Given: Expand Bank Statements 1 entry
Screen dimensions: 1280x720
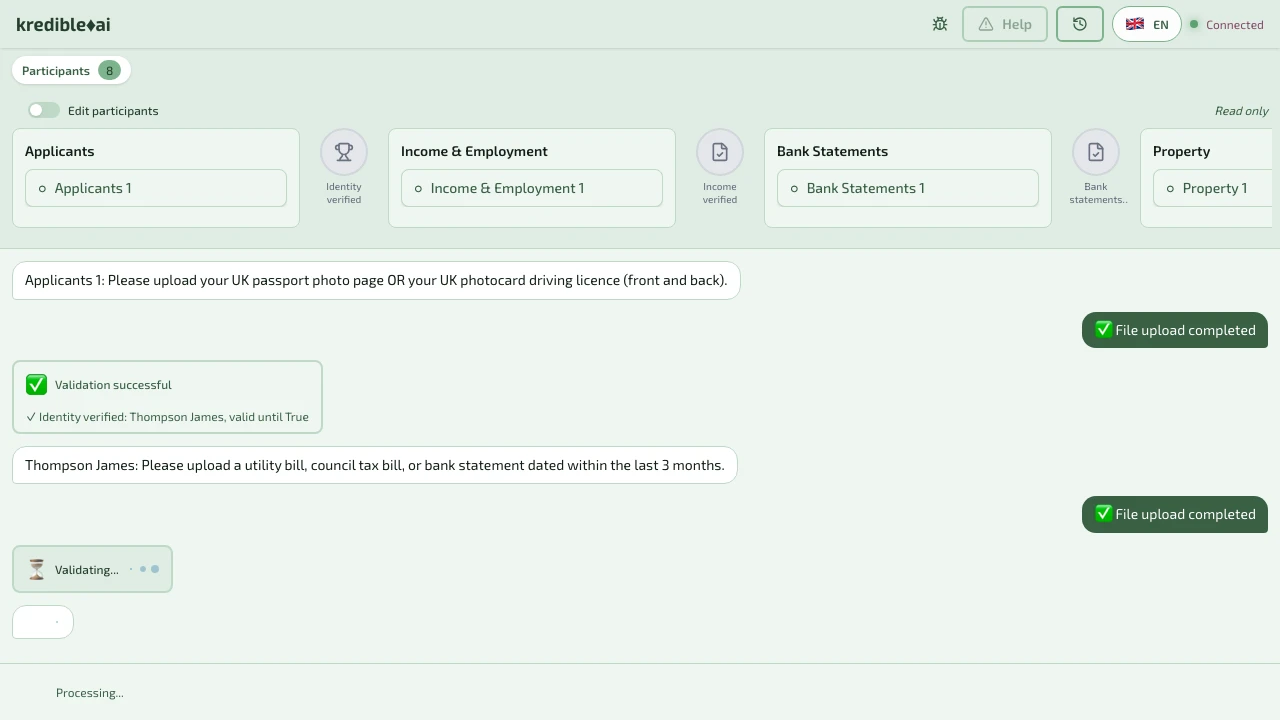Looking at the screenshot, I should [x=908, y=188].
